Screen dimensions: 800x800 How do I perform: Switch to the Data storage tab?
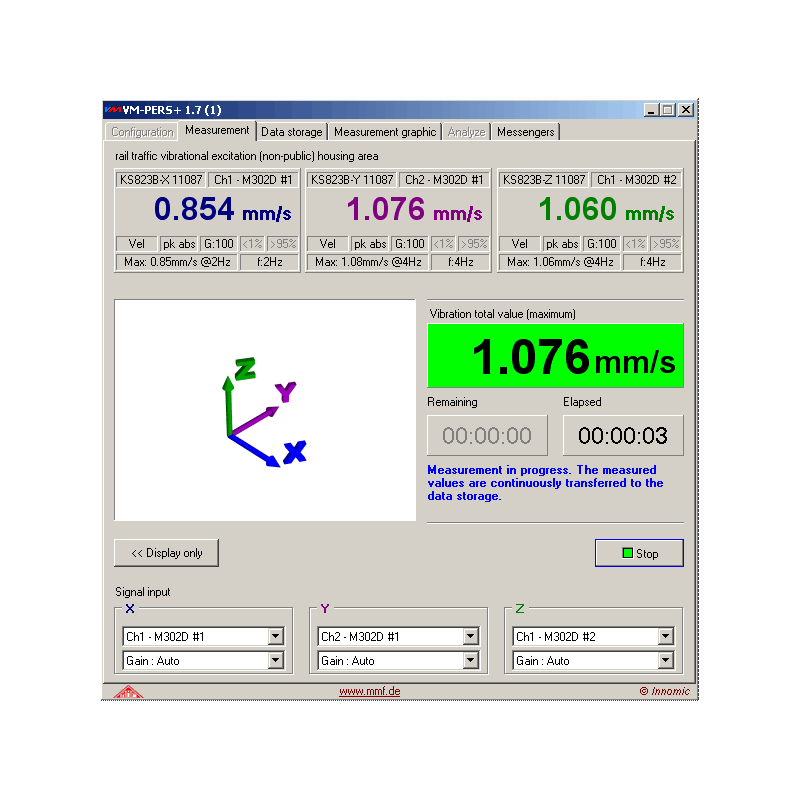[292, 132]
